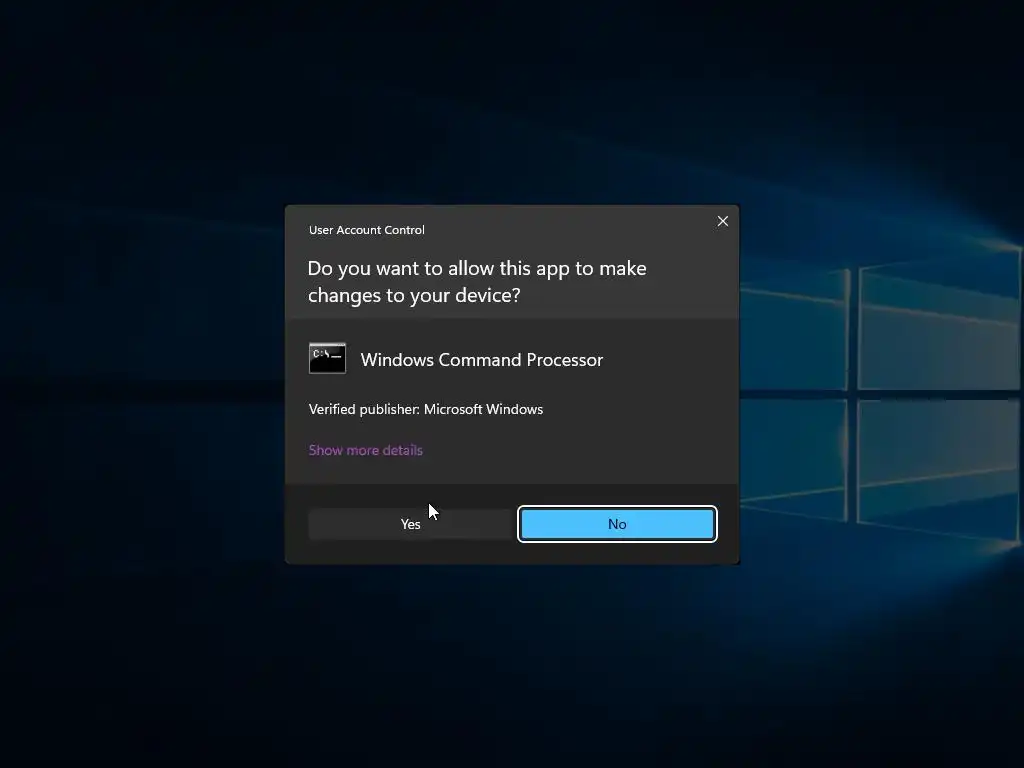Click the 'Do you want to allow' heading
The height and width of the screenshot is (768, 1024).
477,281
